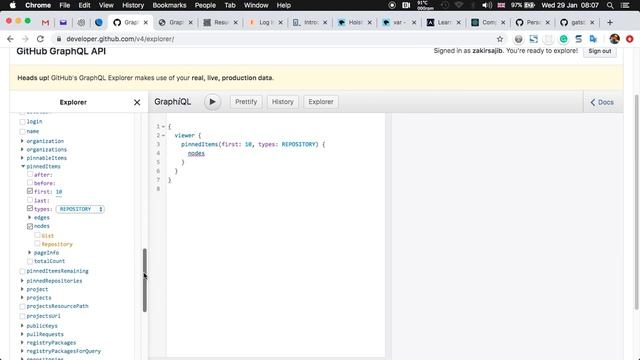Check the projectsResourcePath checkbox

(22, 306)
